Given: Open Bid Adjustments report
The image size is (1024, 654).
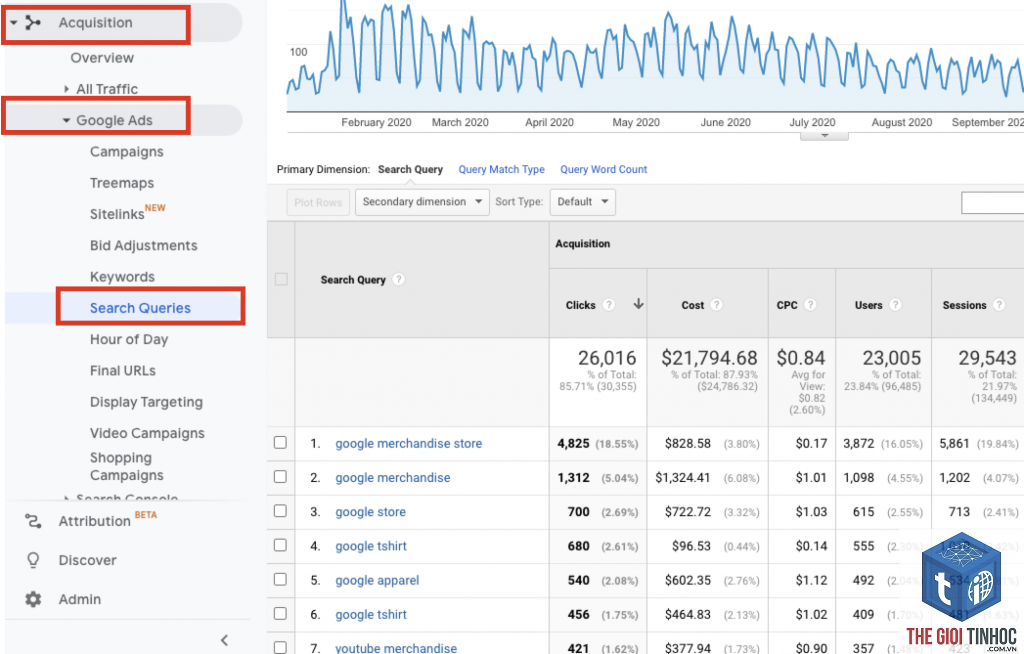Looking at the screenshot, I should point(144,246).
